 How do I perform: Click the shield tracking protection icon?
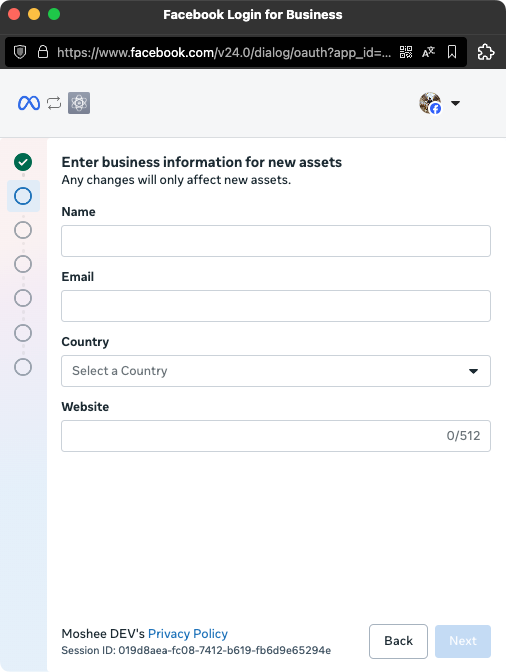(20, 52)
